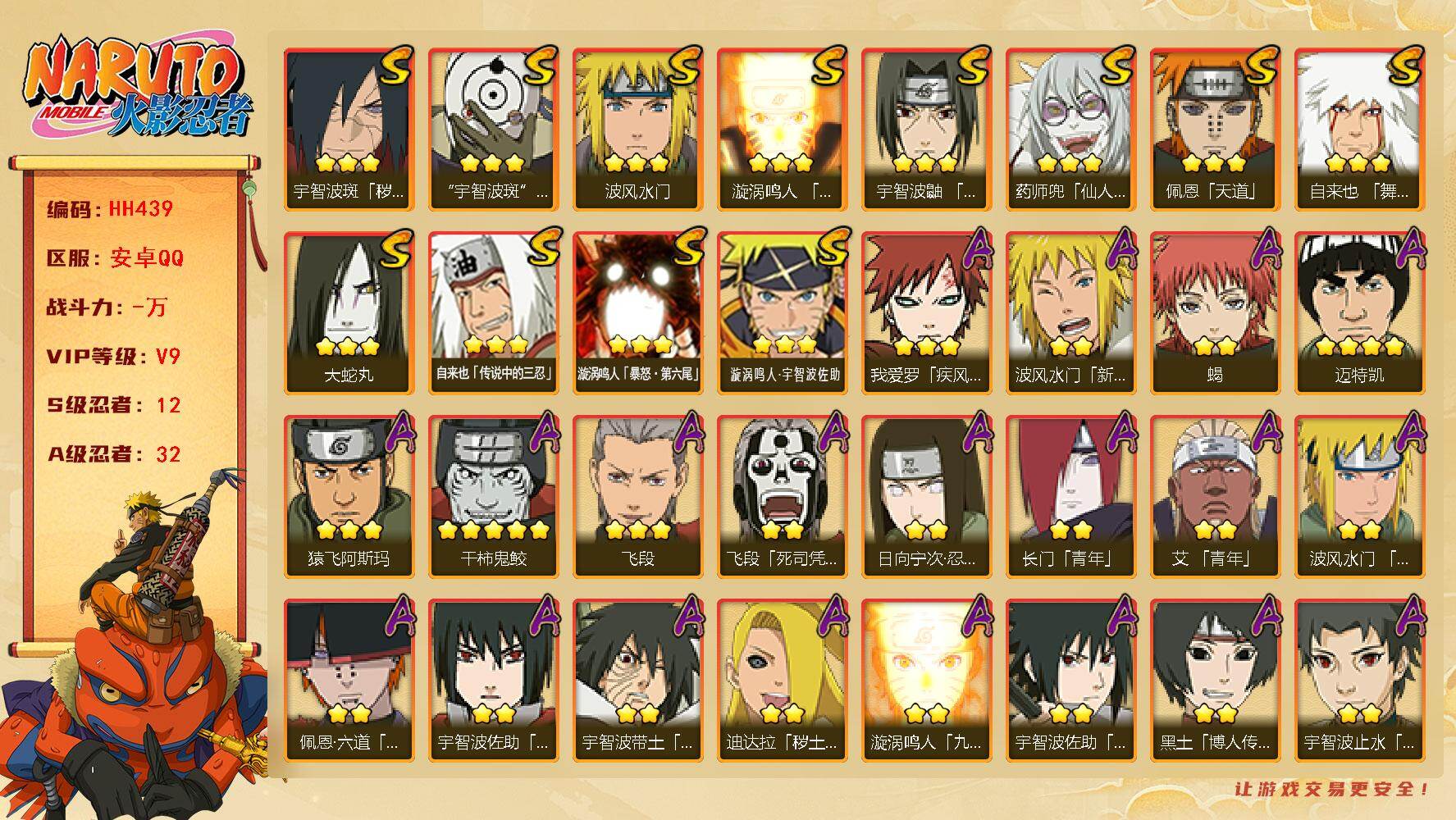Select the 艾「青年」 ninja card
Image resolution: width=1456 pixels, height=820 pixels.
(1215, 497)
